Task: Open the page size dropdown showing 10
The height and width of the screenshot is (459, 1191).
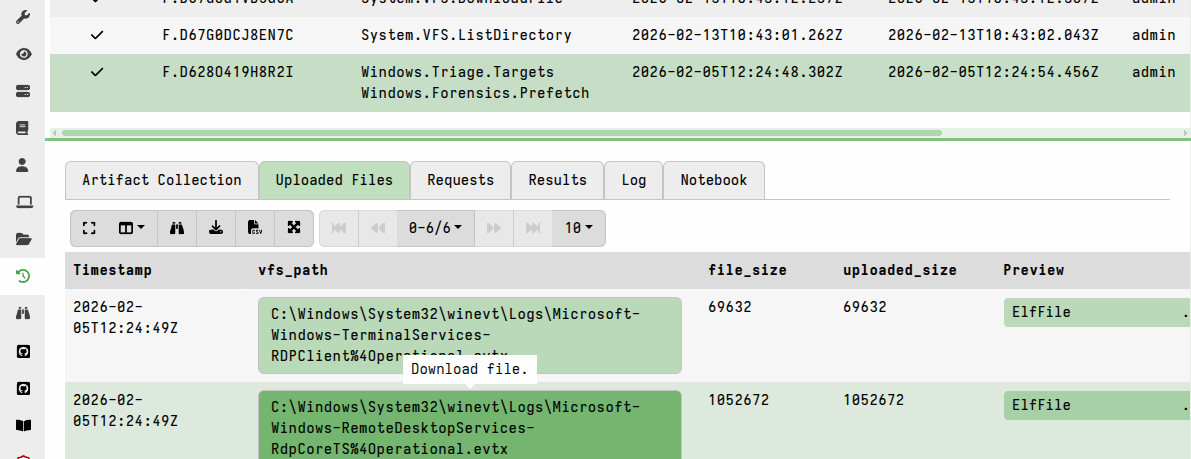Action: pyautogui.click(x=578, y=228)
